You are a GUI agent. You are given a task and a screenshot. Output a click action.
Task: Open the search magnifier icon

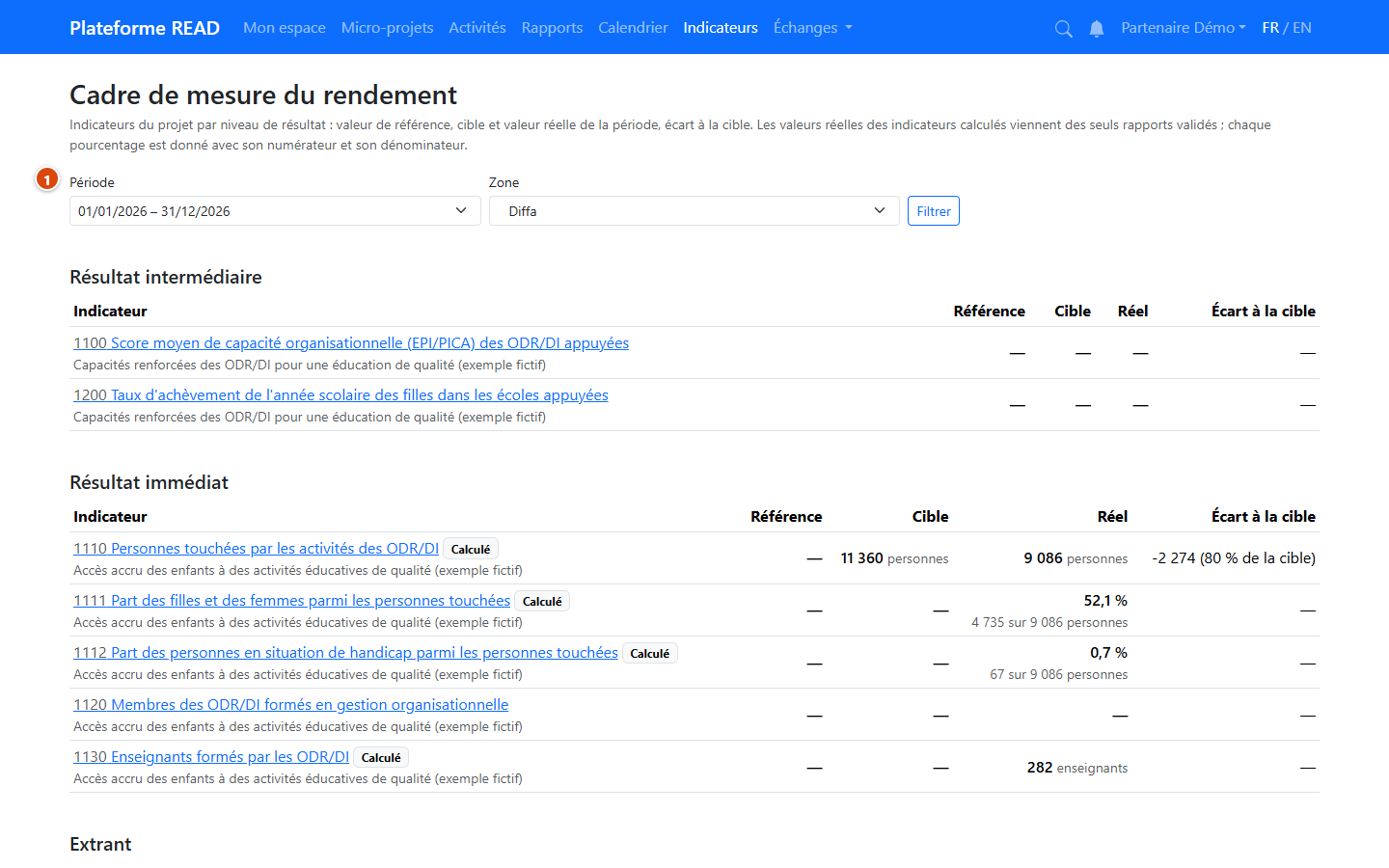pyautogui.click(x=1063, y=28)
